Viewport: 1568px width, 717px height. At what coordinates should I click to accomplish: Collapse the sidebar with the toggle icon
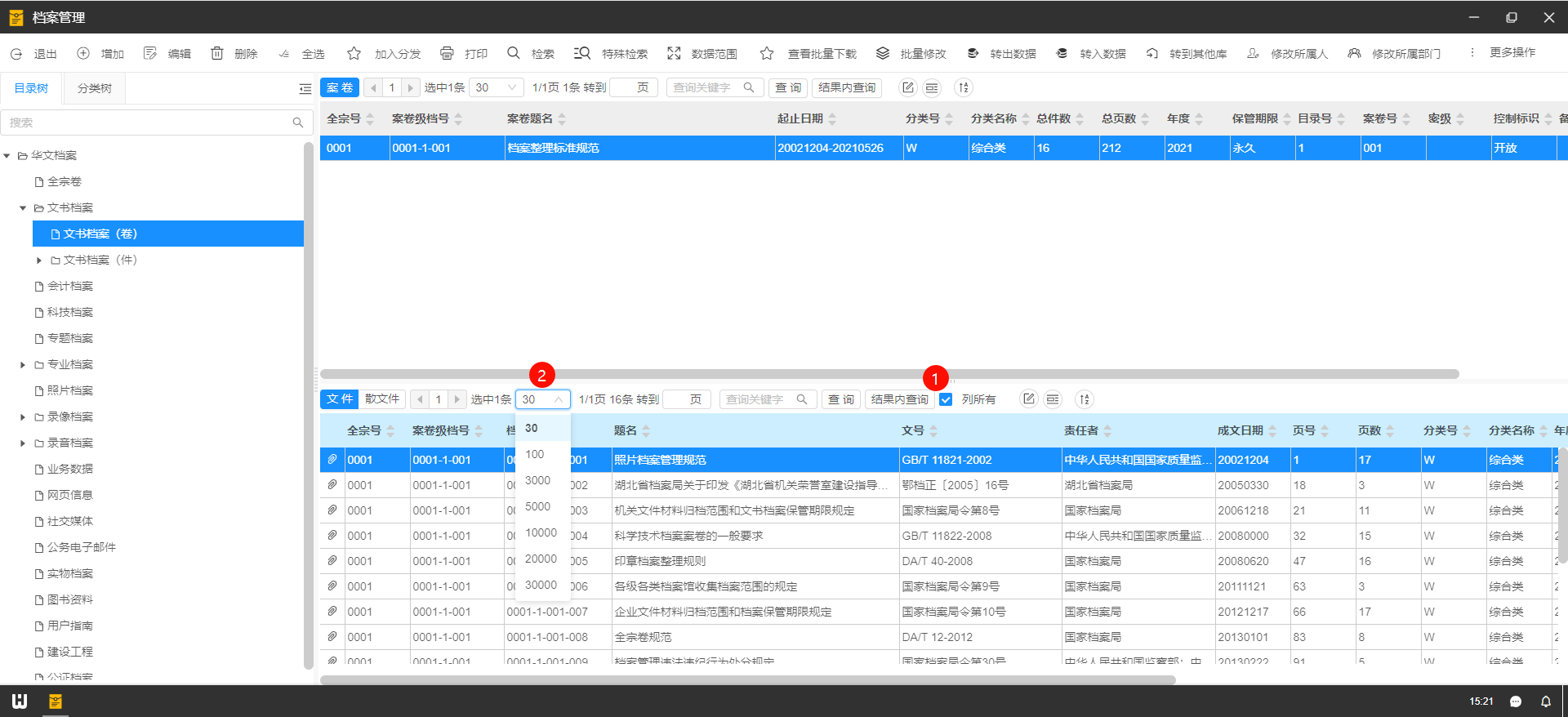pos(305,88)
